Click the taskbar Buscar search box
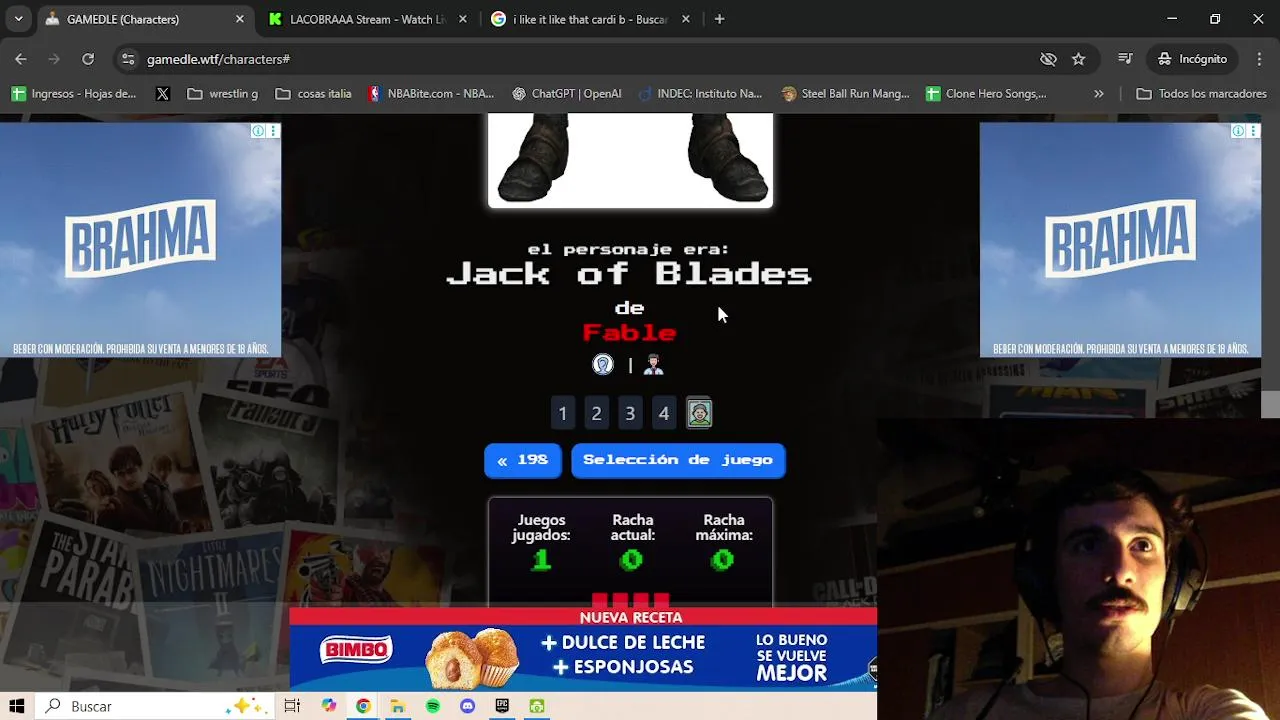 click(x=156, y=706)
